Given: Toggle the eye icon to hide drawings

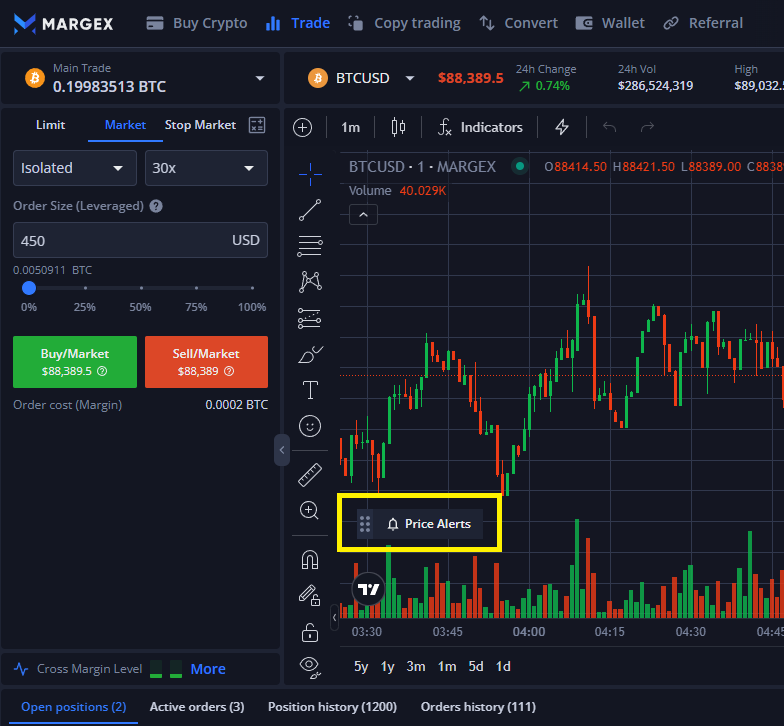Looking at the screenshot, I should (x=310, y=664).
